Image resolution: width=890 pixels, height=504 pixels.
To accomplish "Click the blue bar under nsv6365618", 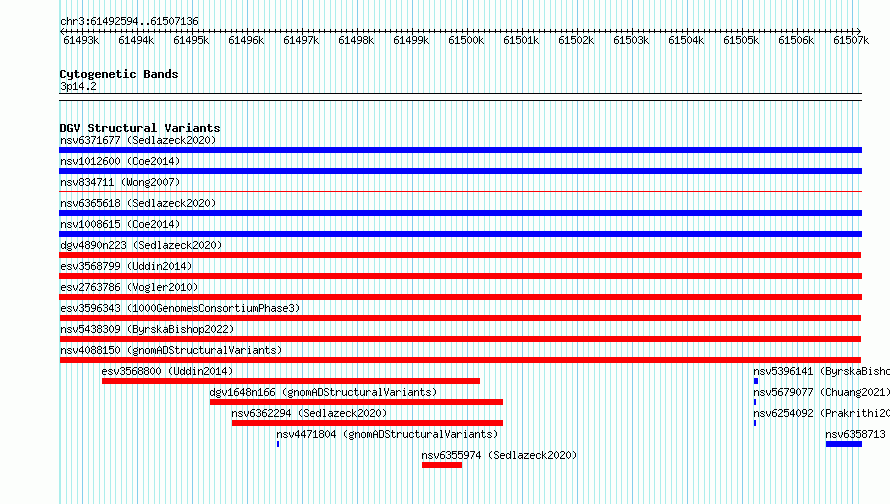I will [x=460, y=213].
